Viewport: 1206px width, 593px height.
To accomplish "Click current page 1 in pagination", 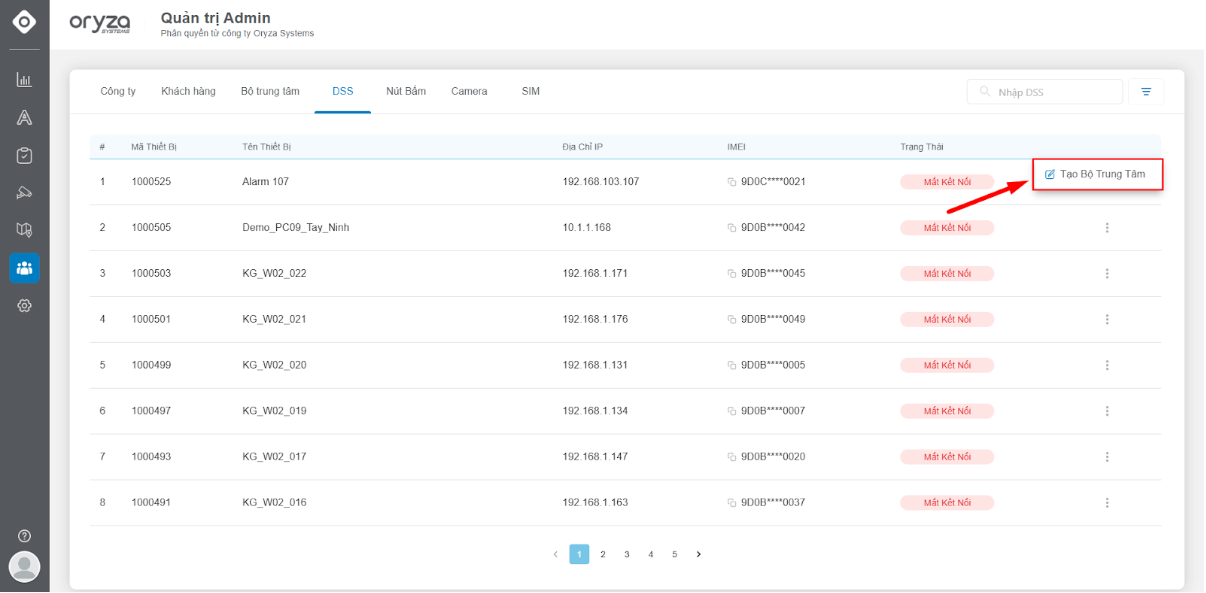I will pos(579,554).
